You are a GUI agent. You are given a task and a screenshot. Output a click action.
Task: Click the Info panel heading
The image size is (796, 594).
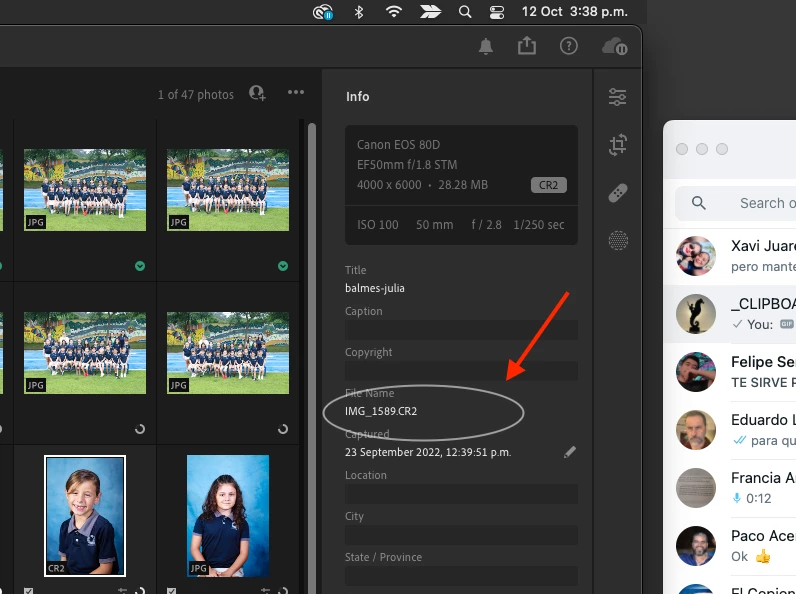357,96
